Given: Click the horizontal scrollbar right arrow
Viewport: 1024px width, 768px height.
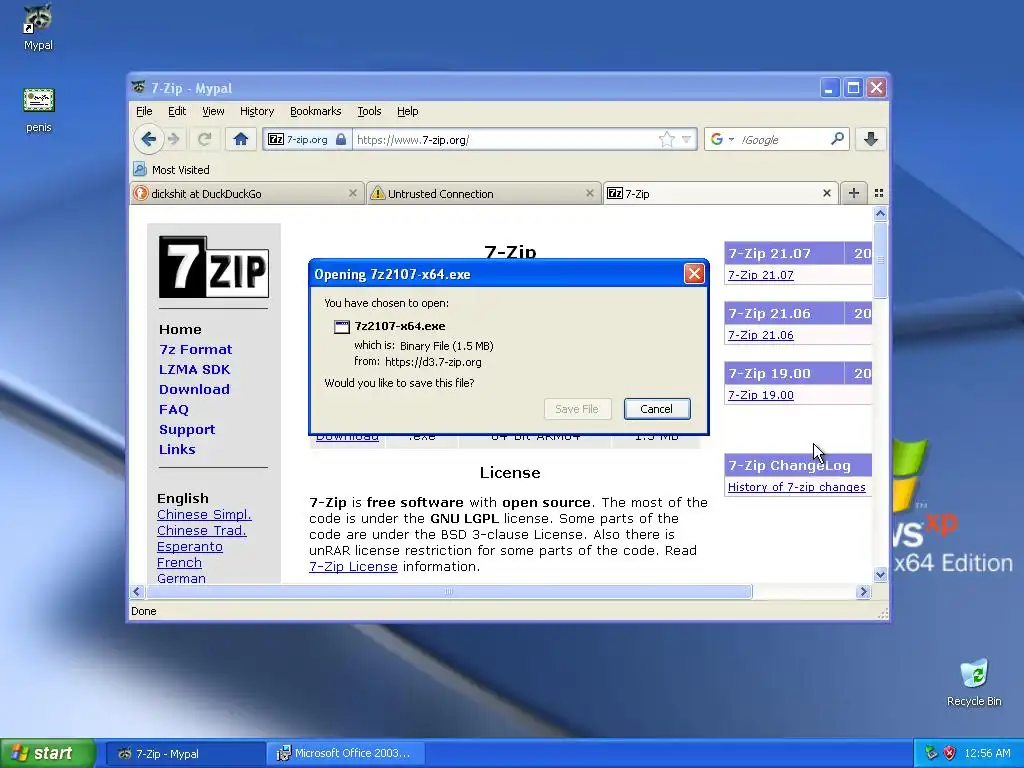Looking at the screenshot, I should click(x=863, y=592).
